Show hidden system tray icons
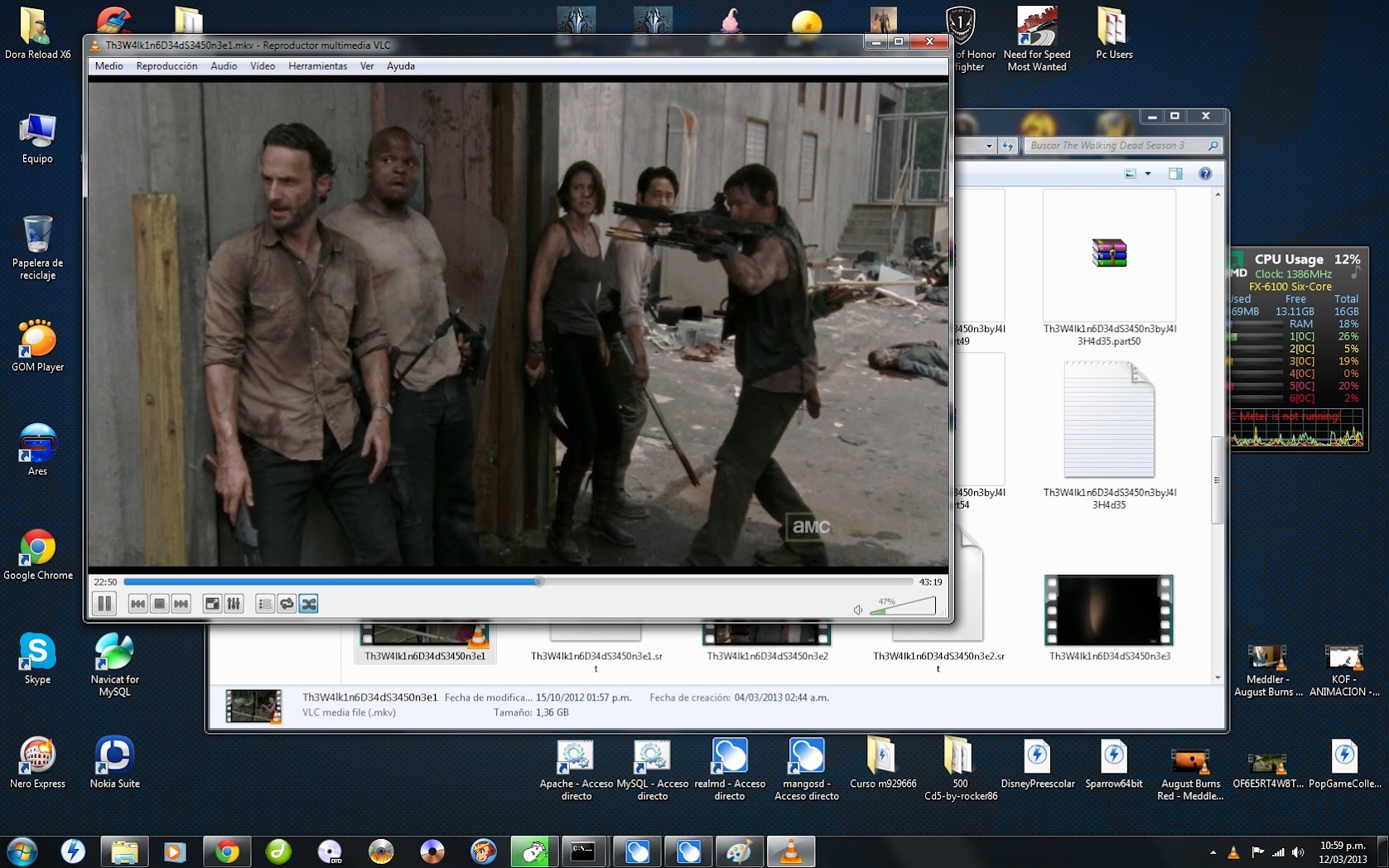This screenshot has width=1389, height=868. 1213,852
